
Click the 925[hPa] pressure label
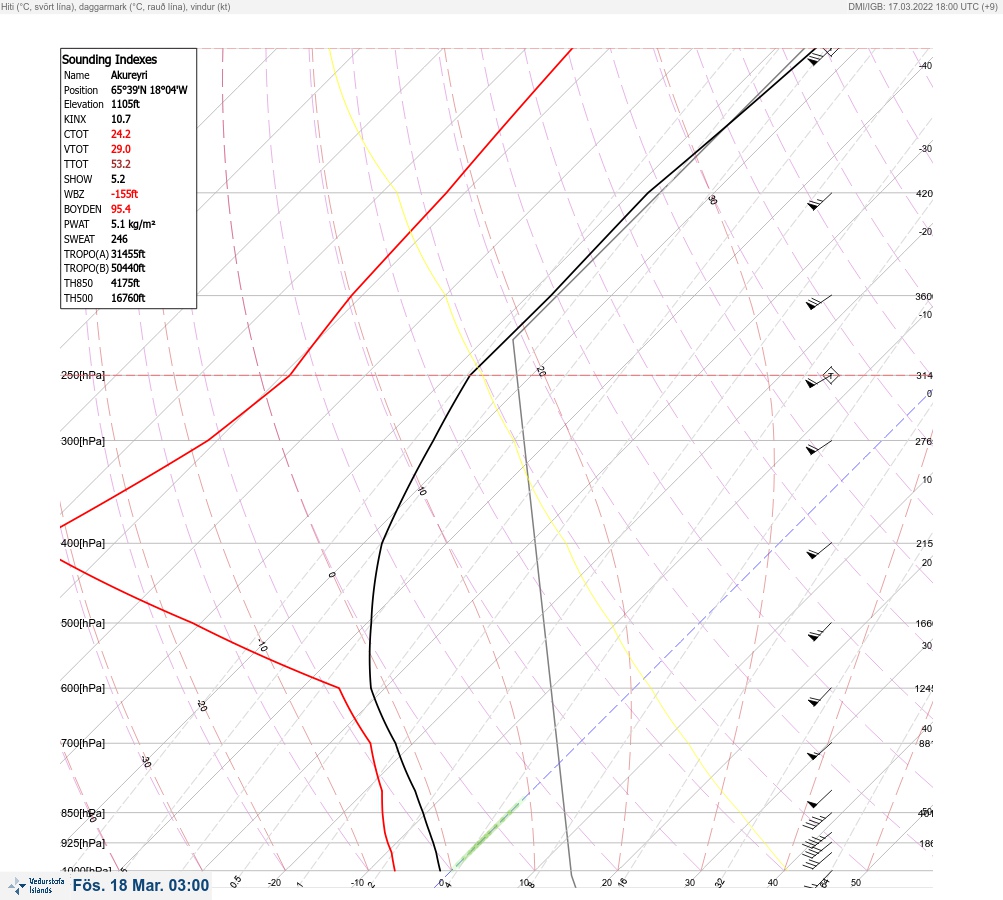83,842
